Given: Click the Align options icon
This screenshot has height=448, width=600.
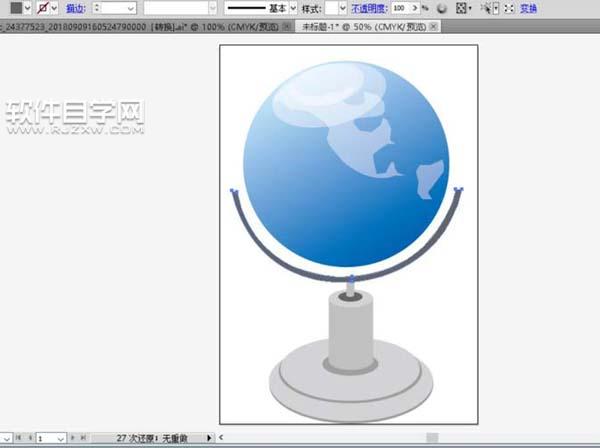Looking at the screenshot, I should 461,8.
